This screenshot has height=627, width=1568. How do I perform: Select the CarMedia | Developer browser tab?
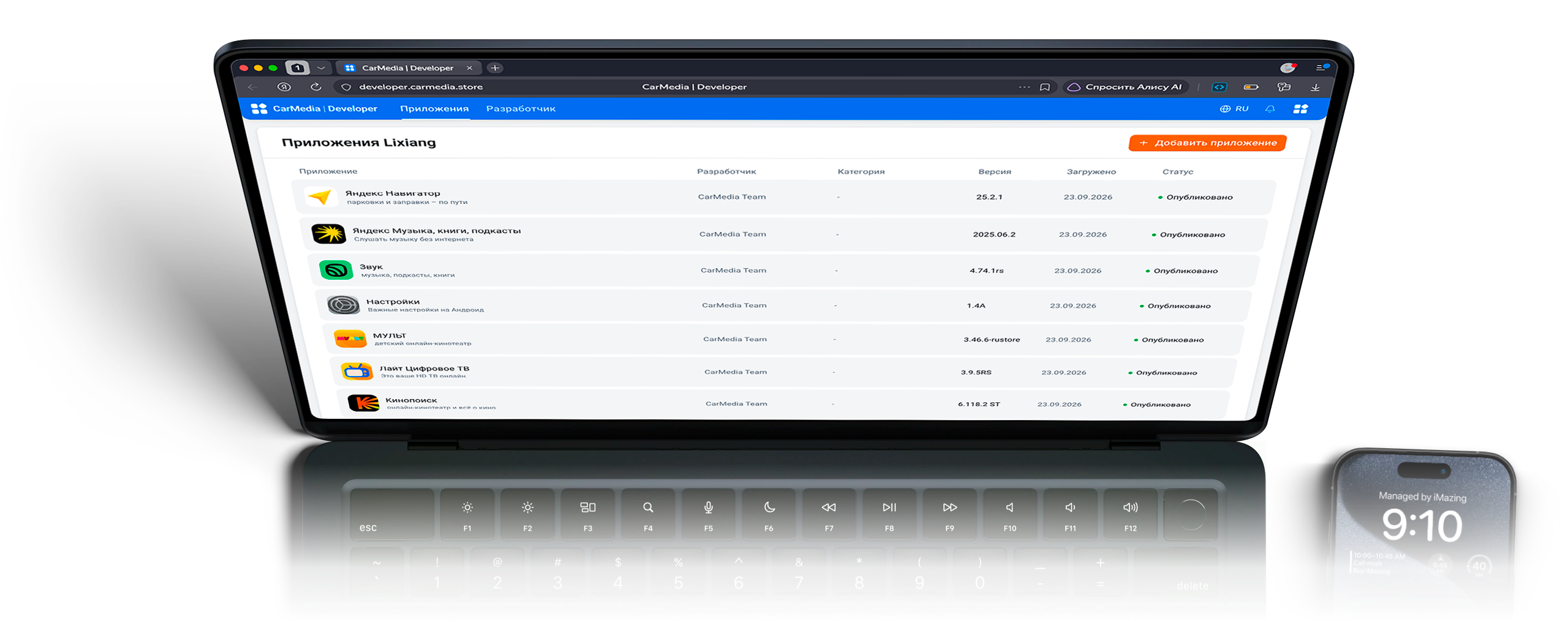(x=408, y=68)
